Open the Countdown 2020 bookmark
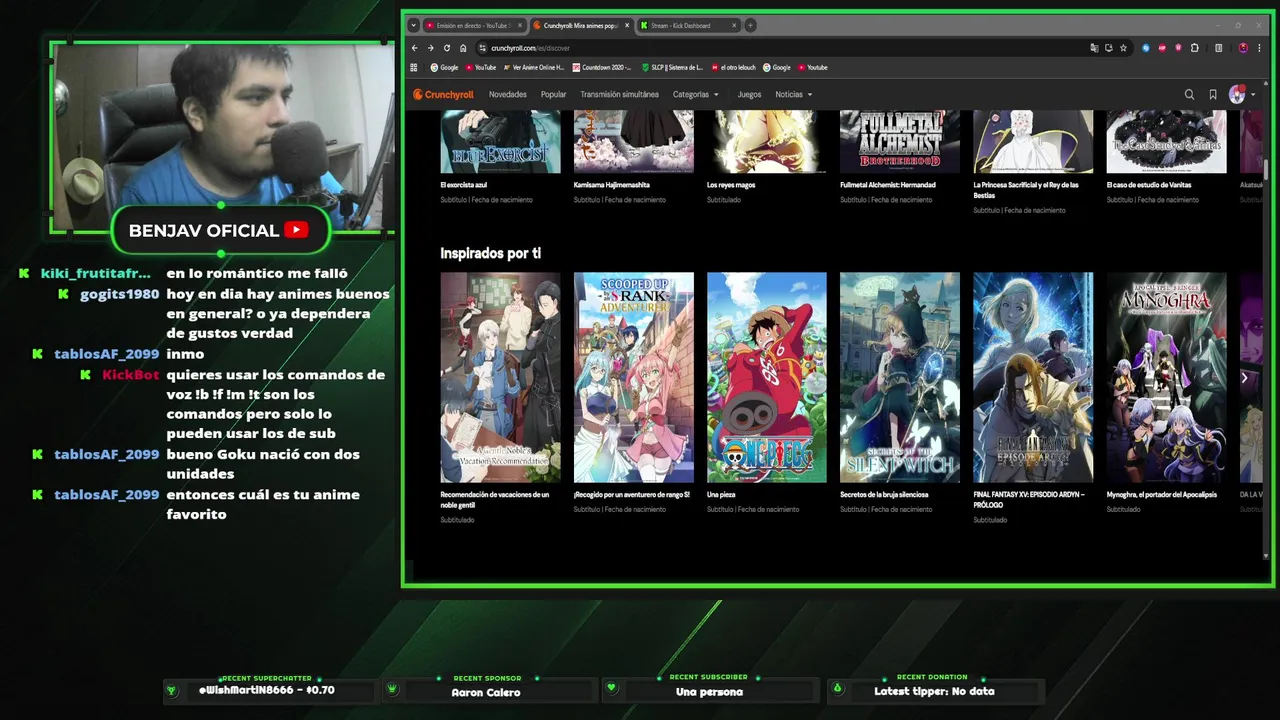The image size is (1280, 720). point(602,67)
